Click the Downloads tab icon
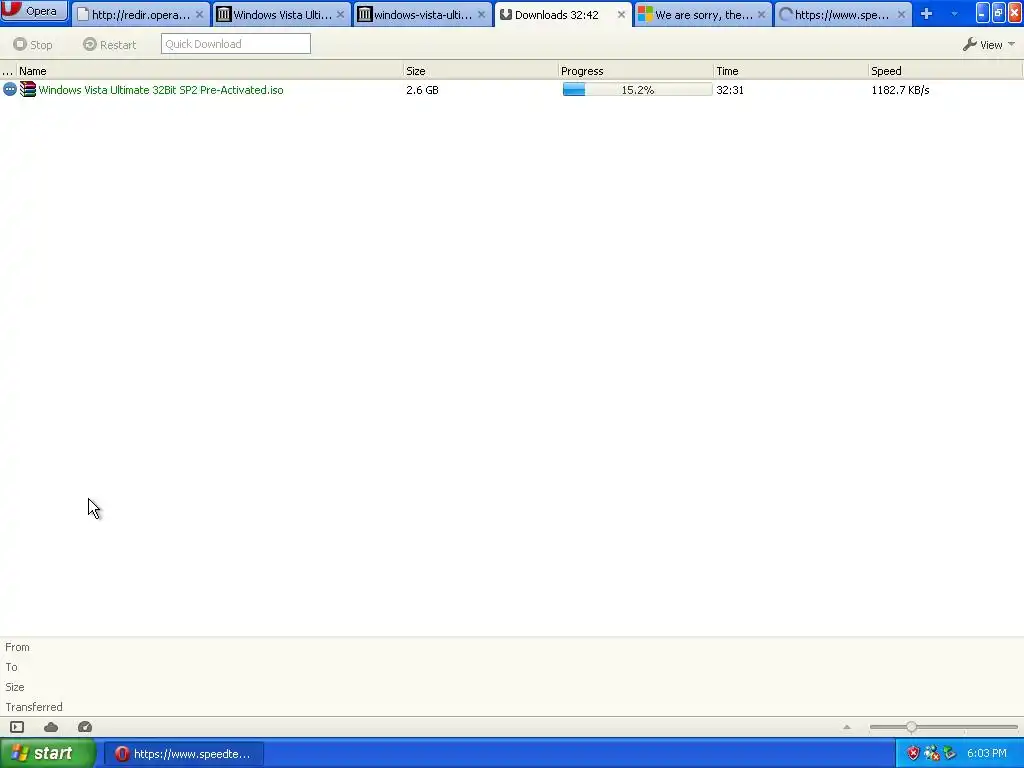Viewport: 1024px width, 768px height. click(x=505, y=14)
